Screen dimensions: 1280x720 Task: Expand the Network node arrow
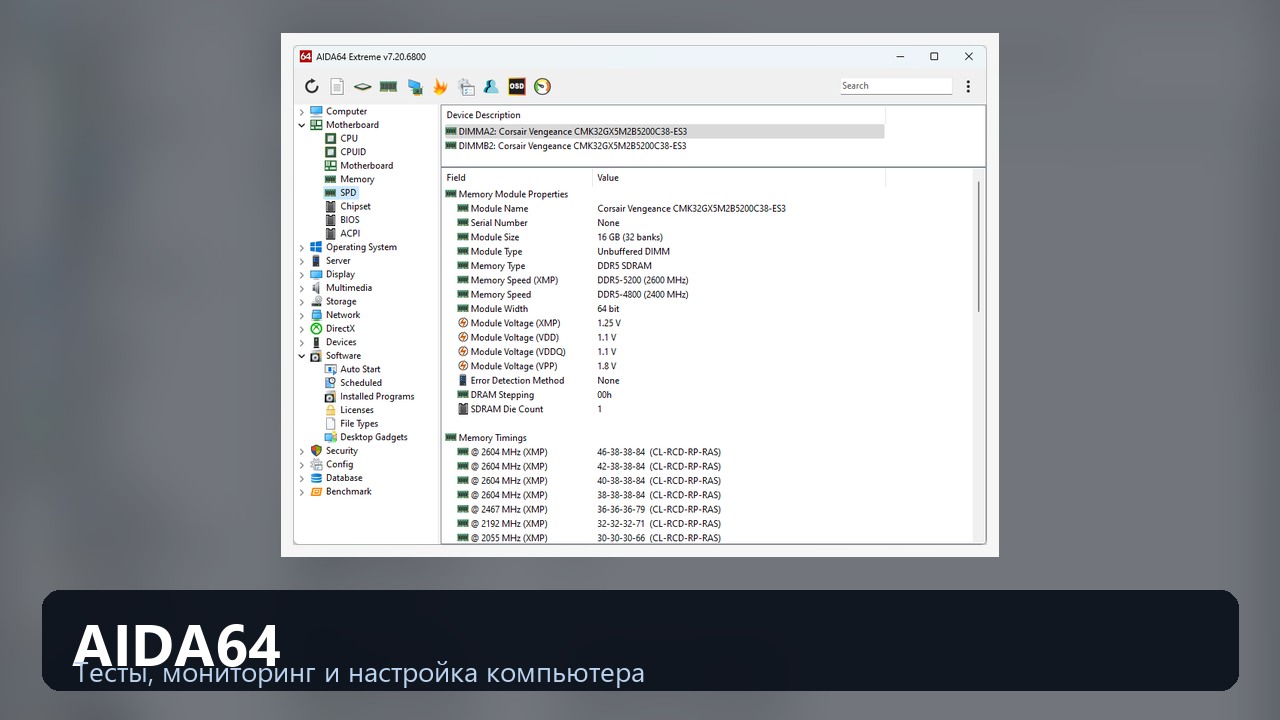click(302, 315)
